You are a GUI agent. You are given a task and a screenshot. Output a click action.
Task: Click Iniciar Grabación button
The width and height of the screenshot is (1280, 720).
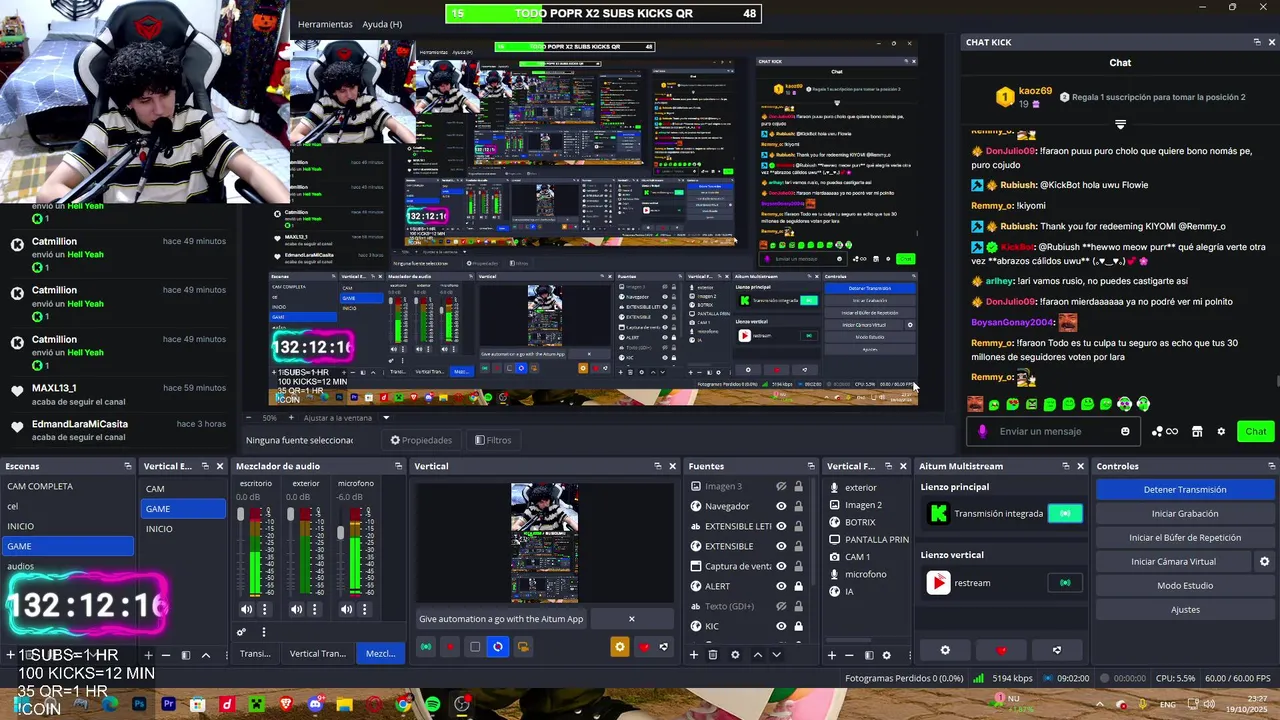click(1184, 514)
